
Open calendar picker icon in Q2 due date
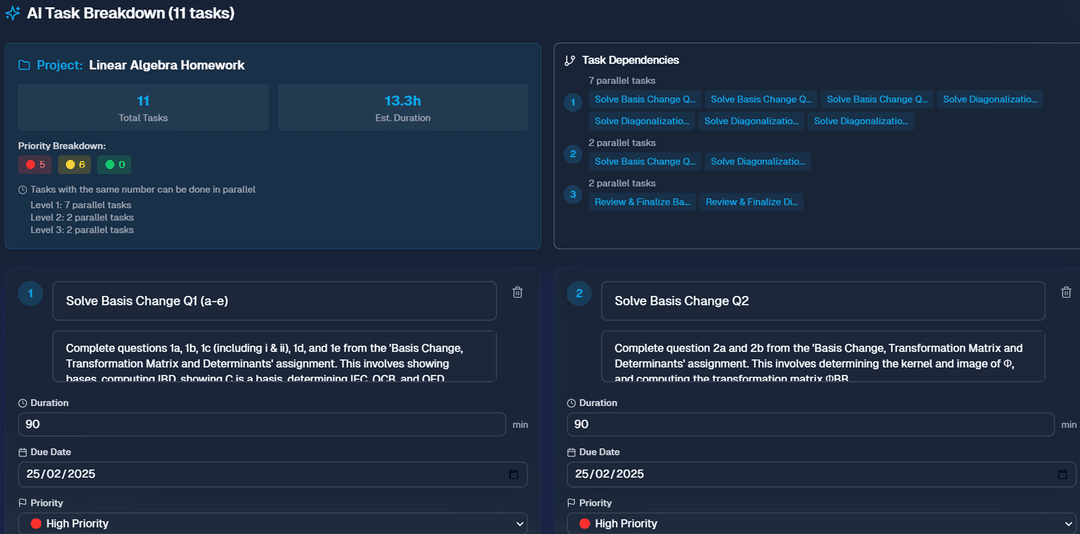point(1063,474)
